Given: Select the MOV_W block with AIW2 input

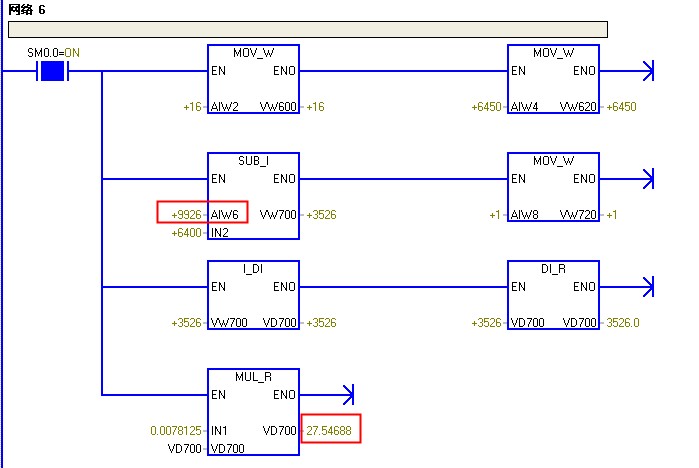Looking at the screenshot, I should (x=253, y=79).
